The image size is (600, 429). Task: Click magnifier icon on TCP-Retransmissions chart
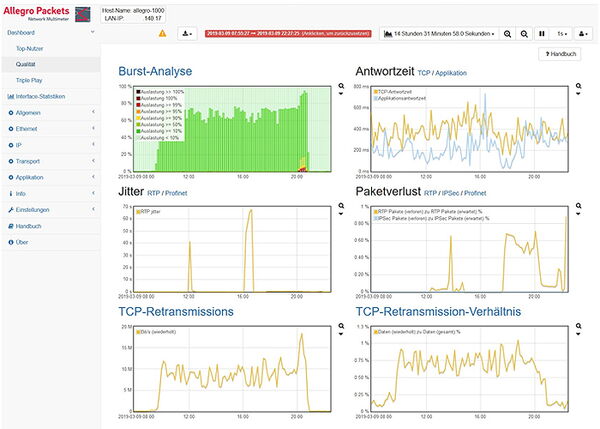pos(341,326)
